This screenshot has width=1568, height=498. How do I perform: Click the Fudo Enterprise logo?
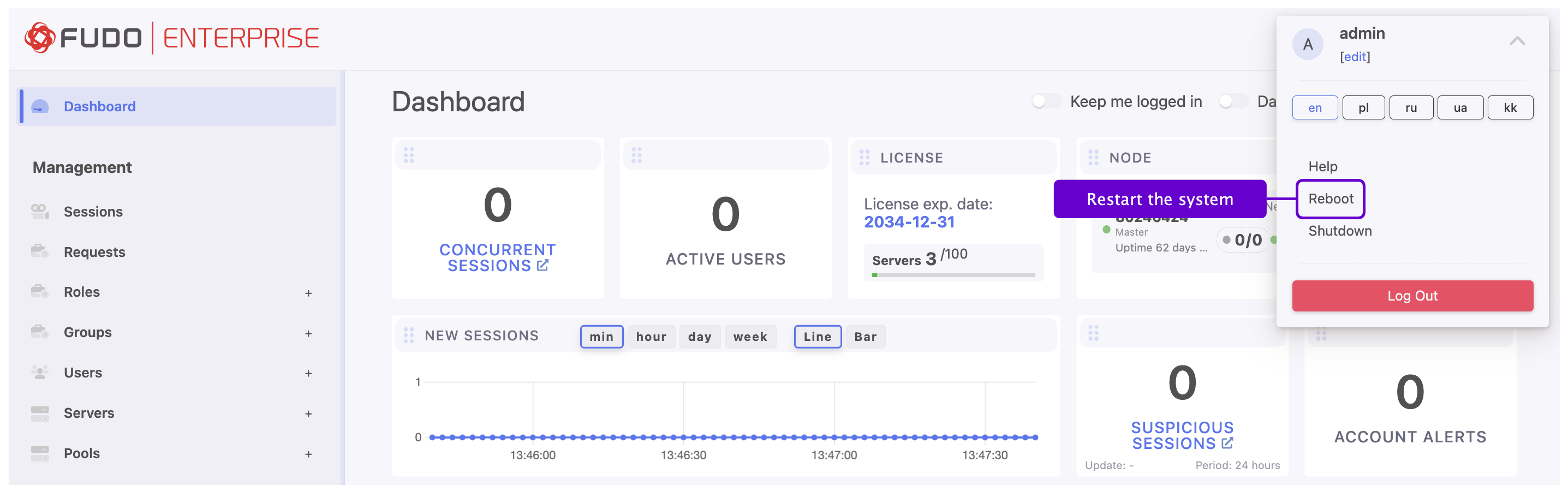tap(171, 38)
